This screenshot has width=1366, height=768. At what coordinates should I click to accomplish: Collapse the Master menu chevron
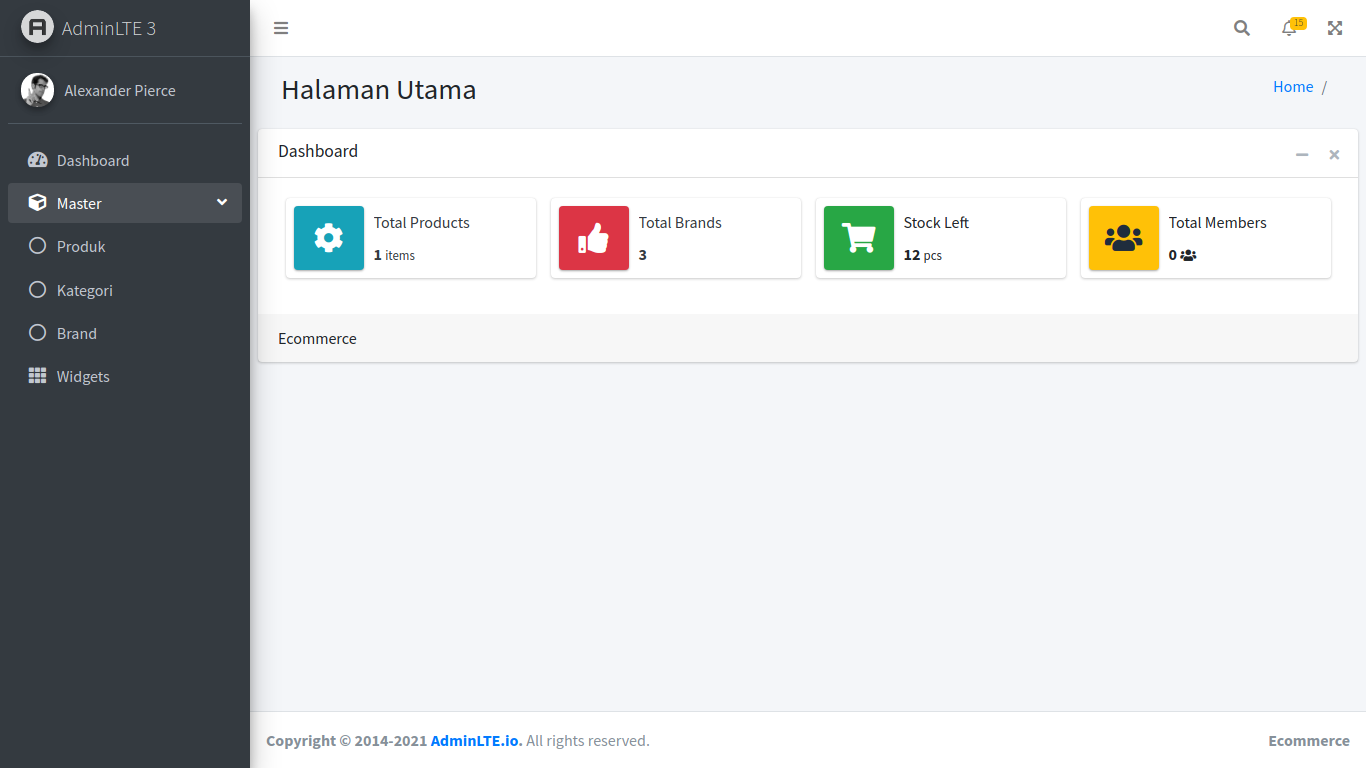(x=222, y=202)
